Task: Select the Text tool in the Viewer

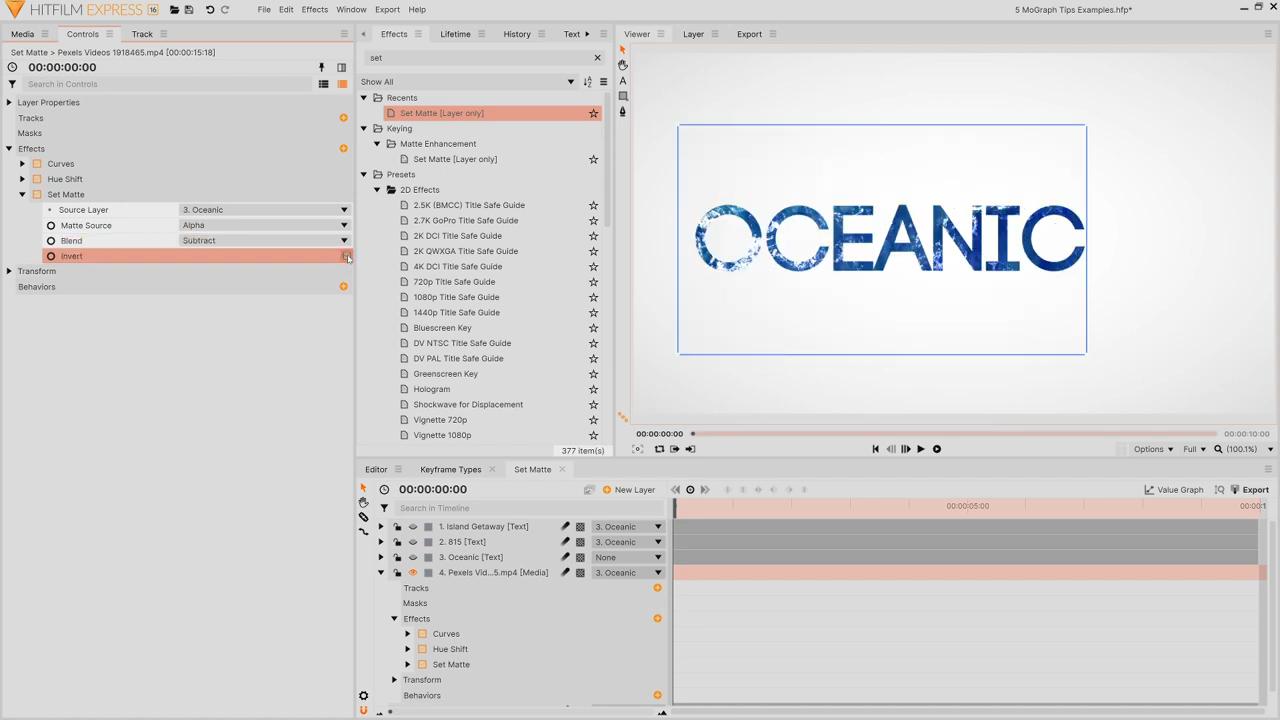Action: pyautogui.click(x=623, y=81)
